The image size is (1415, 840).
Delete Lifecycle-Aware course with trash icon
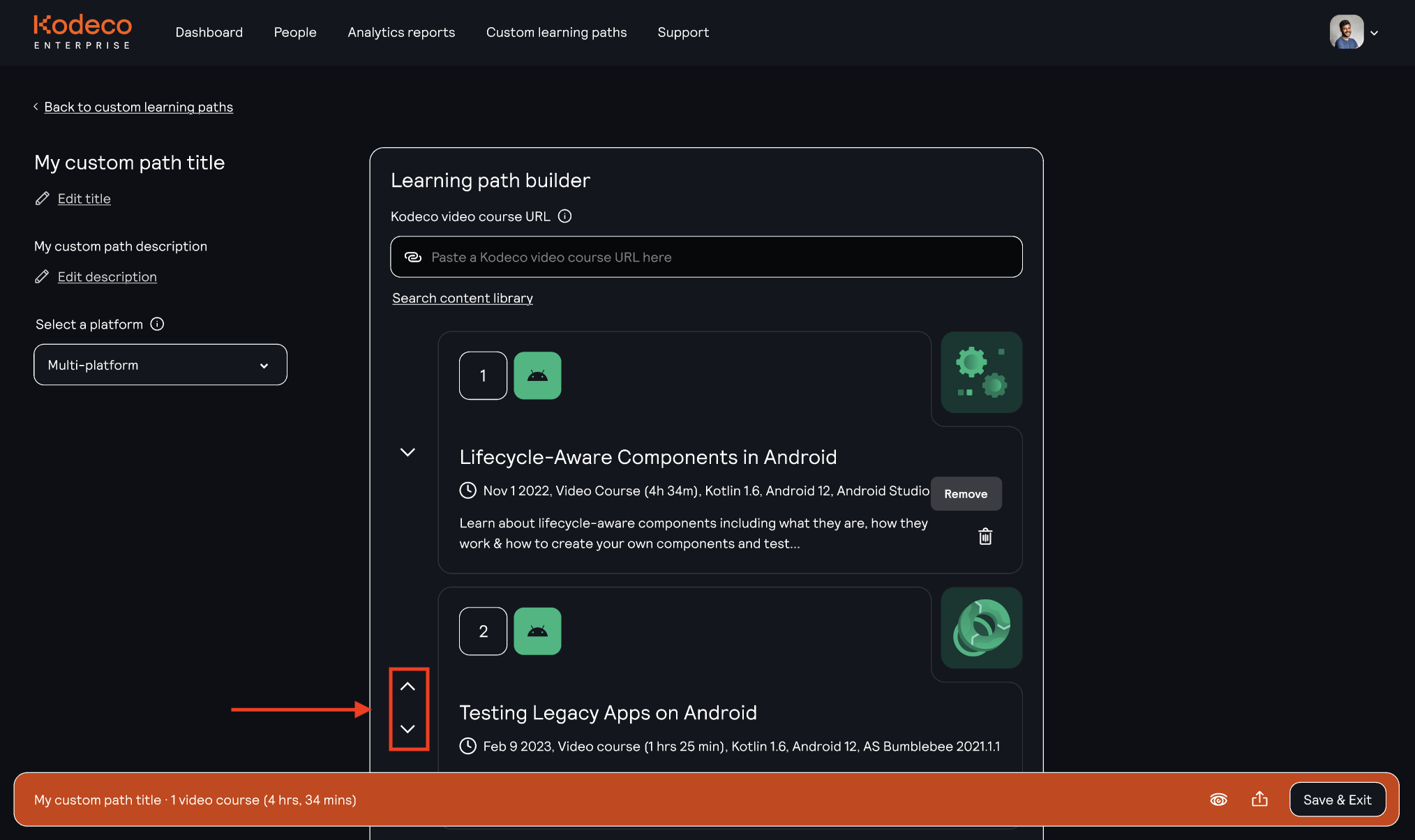click(x=985, y=537)
